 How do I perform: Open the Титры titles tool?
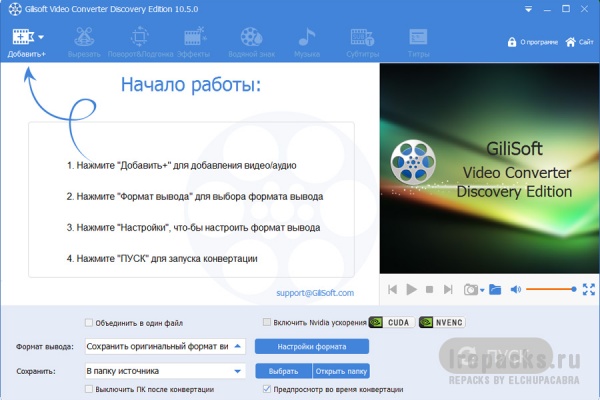418,42
